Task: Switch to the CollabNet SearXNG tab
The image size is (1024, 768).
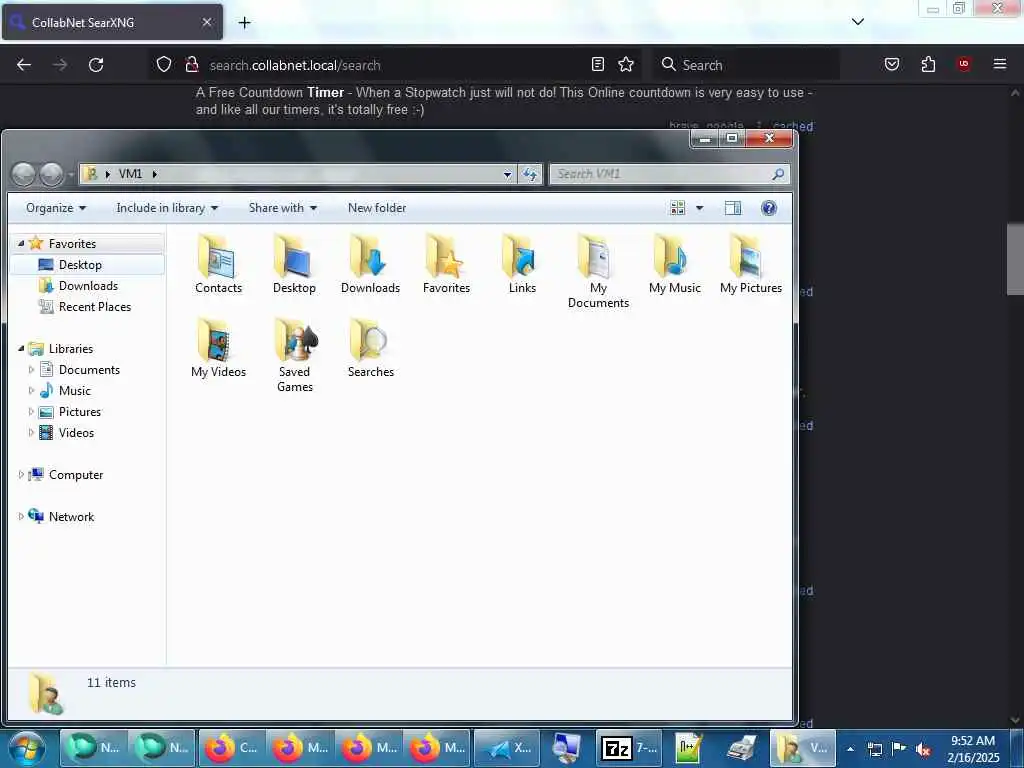Action: (112, 22)
